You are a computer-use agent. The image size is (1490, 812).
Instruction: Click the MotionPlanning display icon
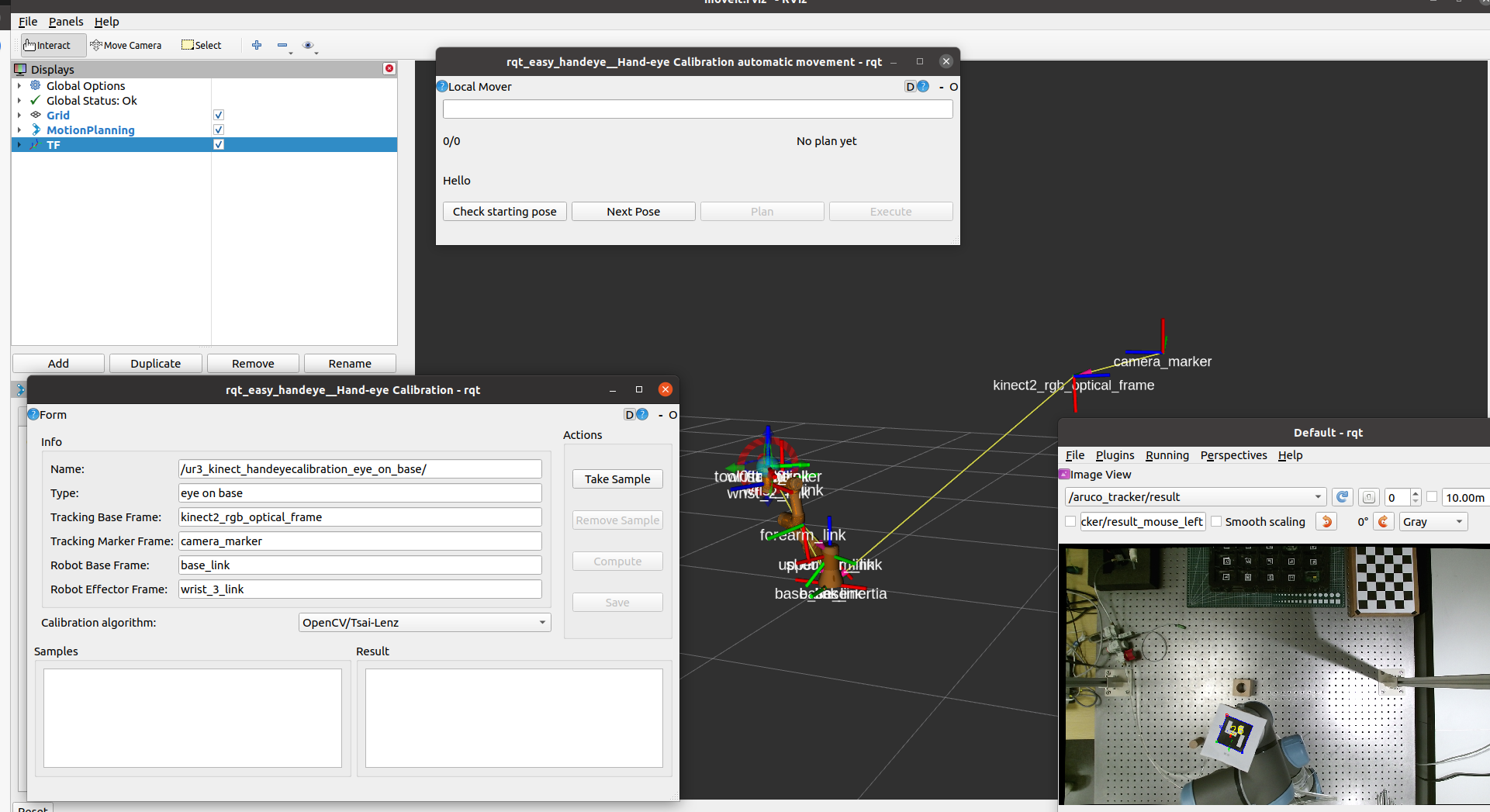36,130
